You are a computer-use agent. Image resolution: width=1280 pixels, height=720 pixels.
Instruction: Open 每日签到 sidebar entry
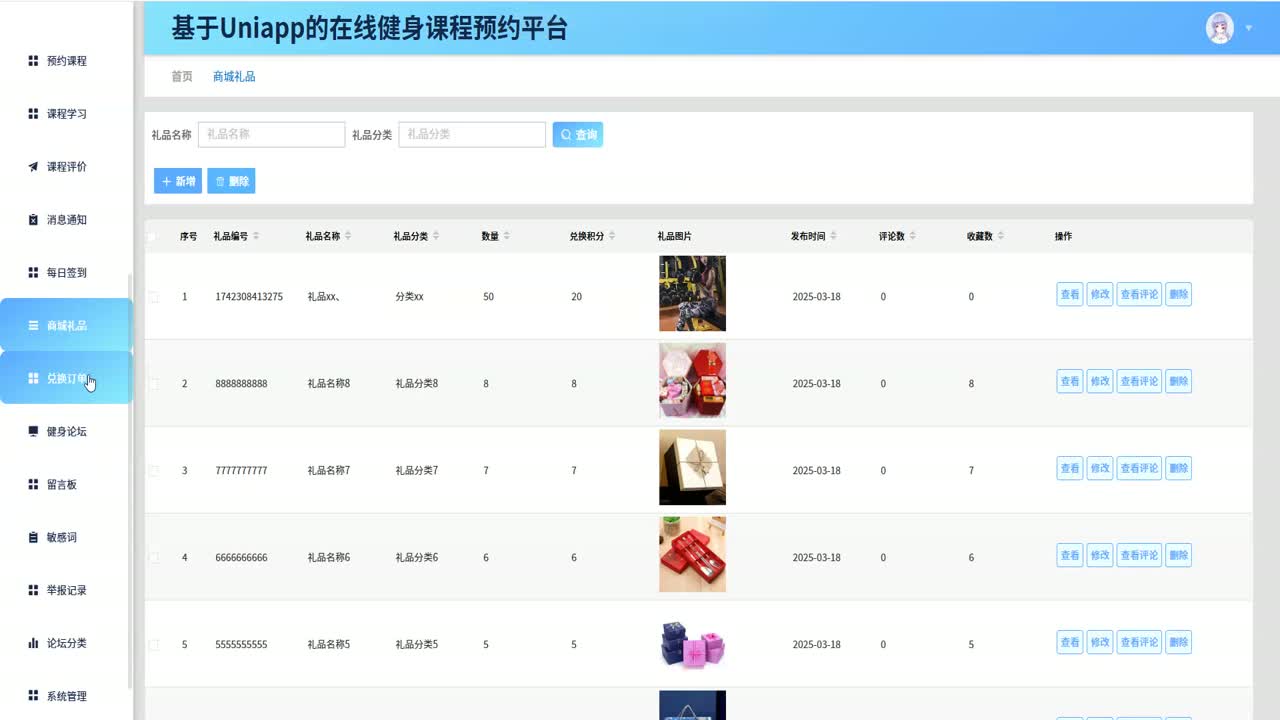pos(66,273)
